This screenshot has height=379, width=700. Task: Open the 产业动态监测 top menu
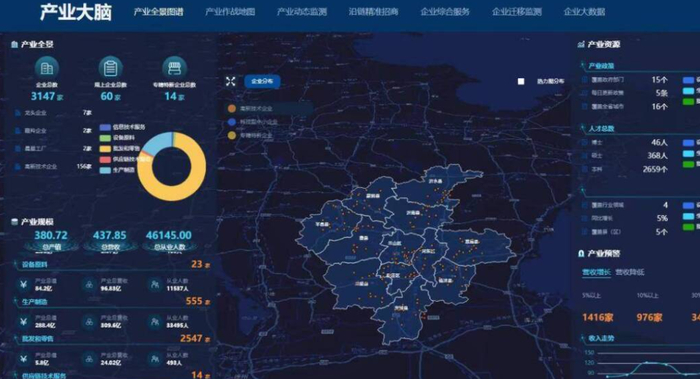[302, 12]
